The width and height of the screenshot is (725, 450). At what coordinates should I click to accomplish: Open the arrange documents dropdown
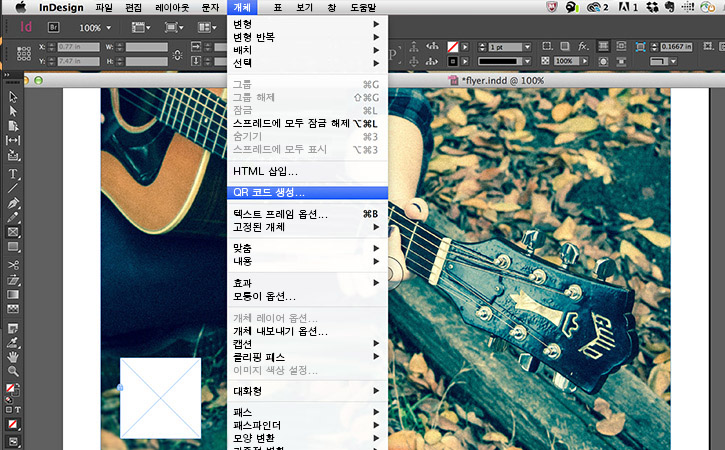point(207,28)
